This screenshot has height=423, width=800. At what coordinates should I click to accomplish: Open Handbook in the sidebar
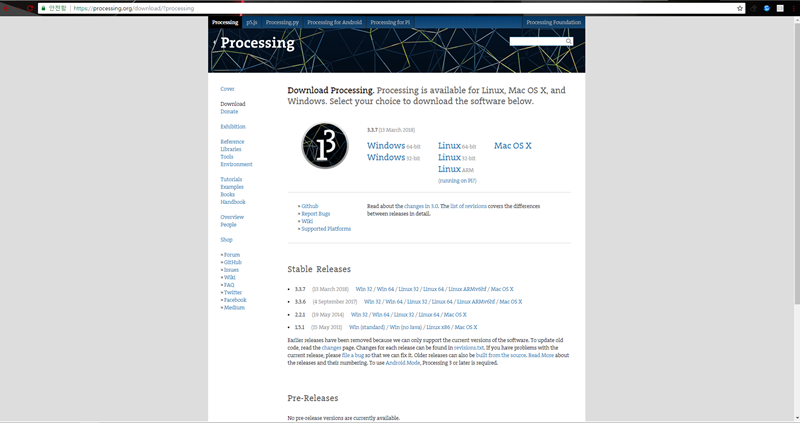(233, 202)
